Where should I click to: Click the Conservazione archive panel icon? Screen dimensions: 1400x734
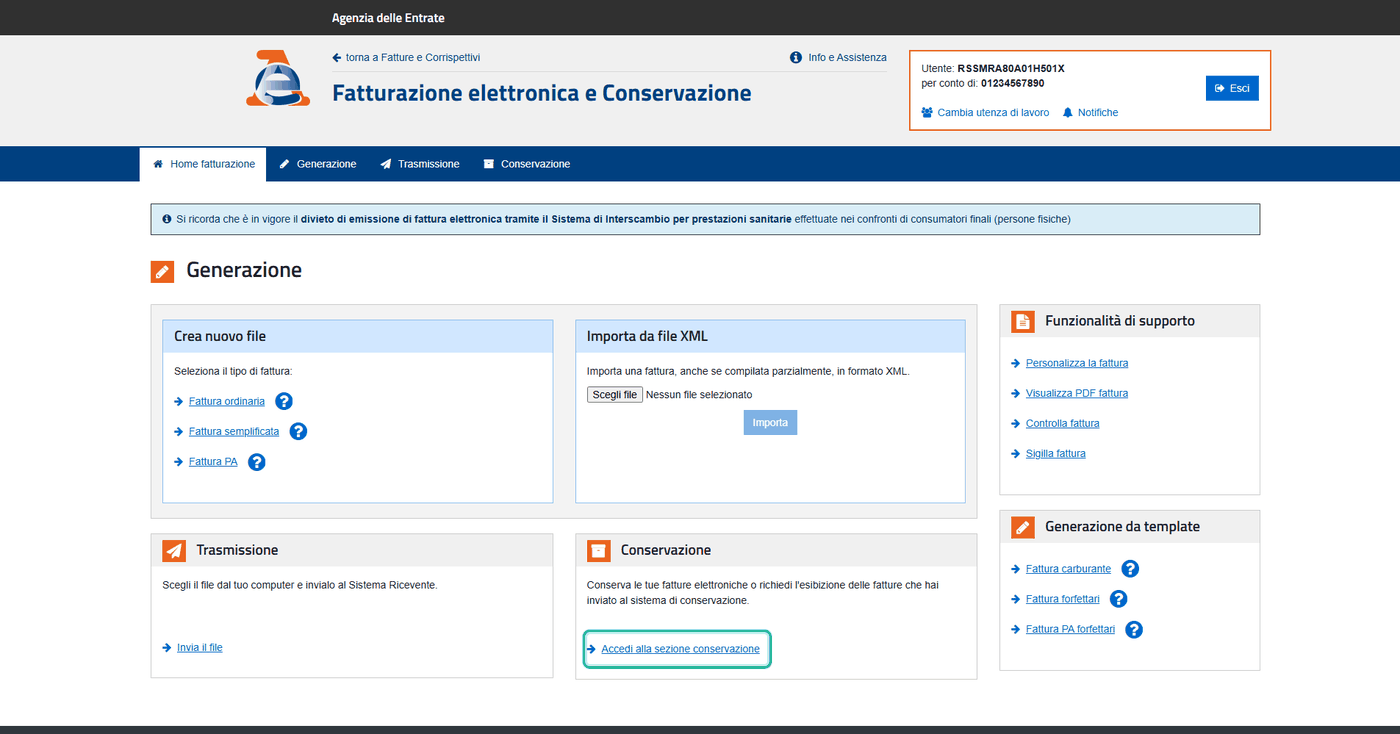tap(598, 550)
